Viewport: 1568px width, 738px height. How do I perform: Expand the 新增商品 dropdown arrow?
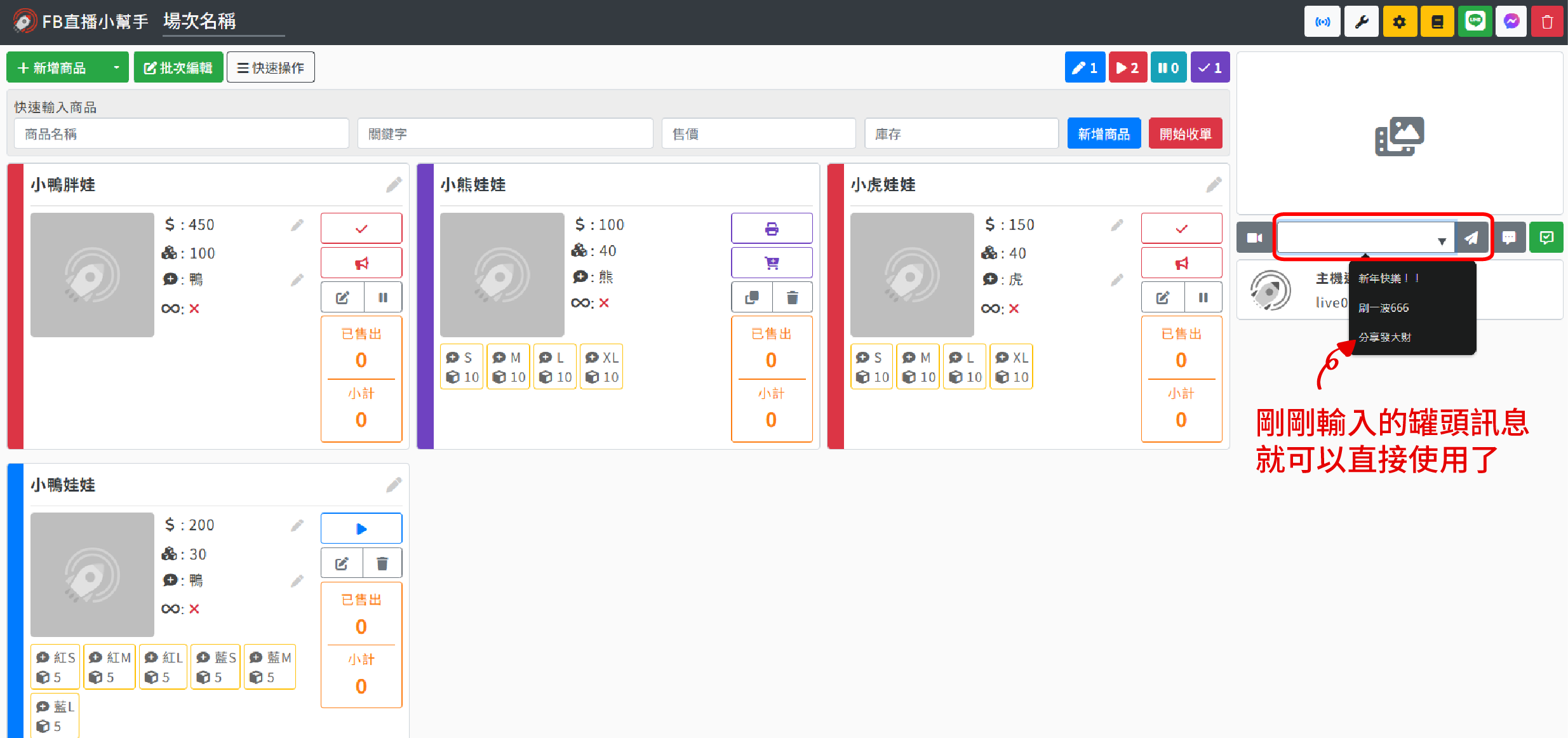click(116, 67)
